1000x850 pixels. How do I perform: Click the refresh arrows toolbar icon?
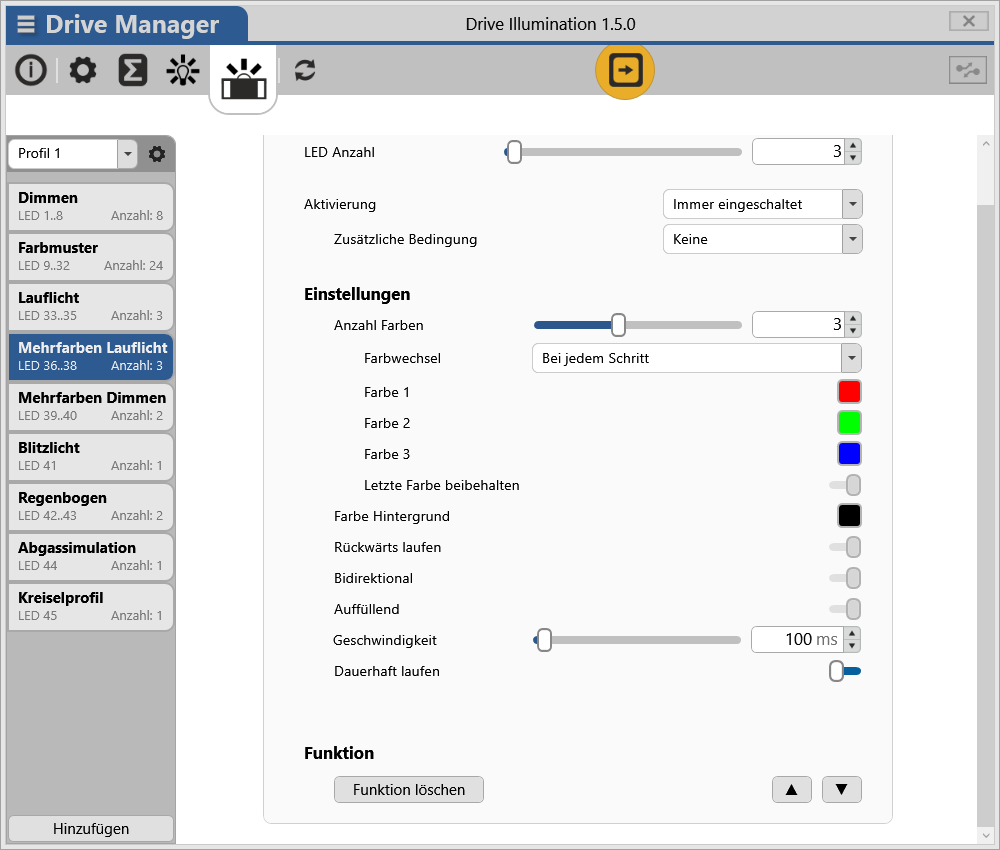point(305,70)
